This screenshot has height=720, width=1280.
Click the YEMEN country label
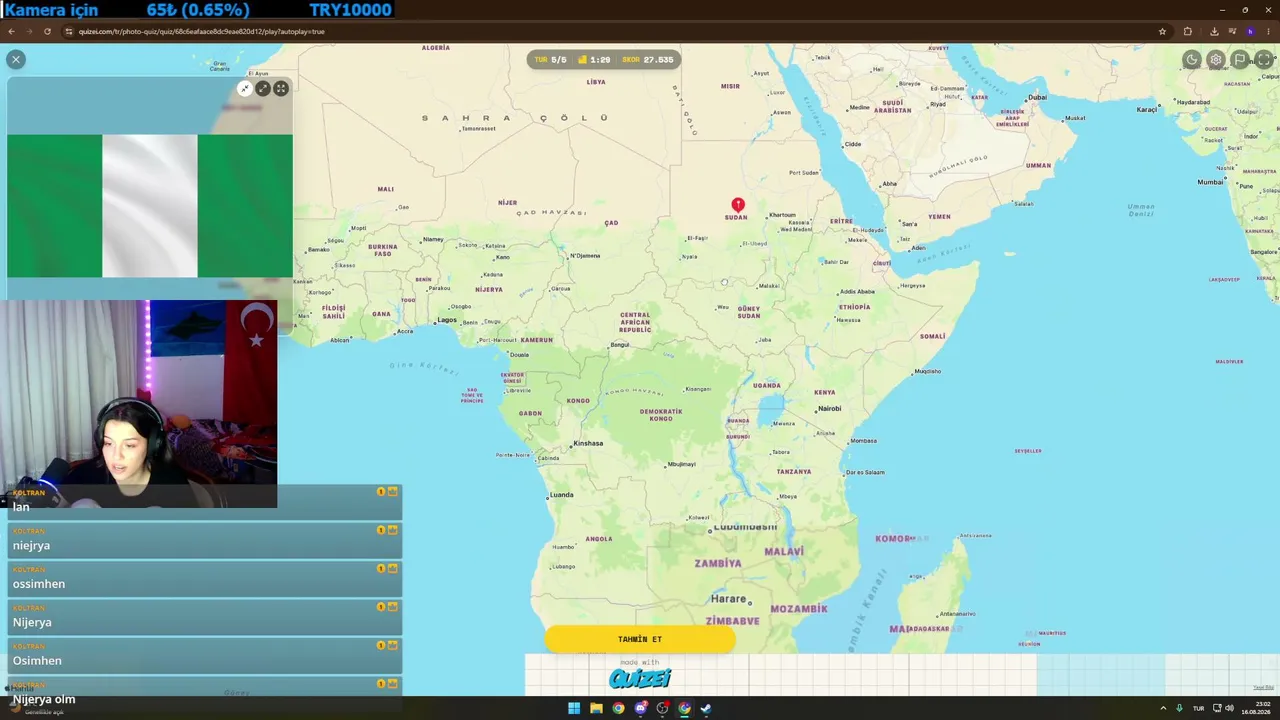coord(939,216)
